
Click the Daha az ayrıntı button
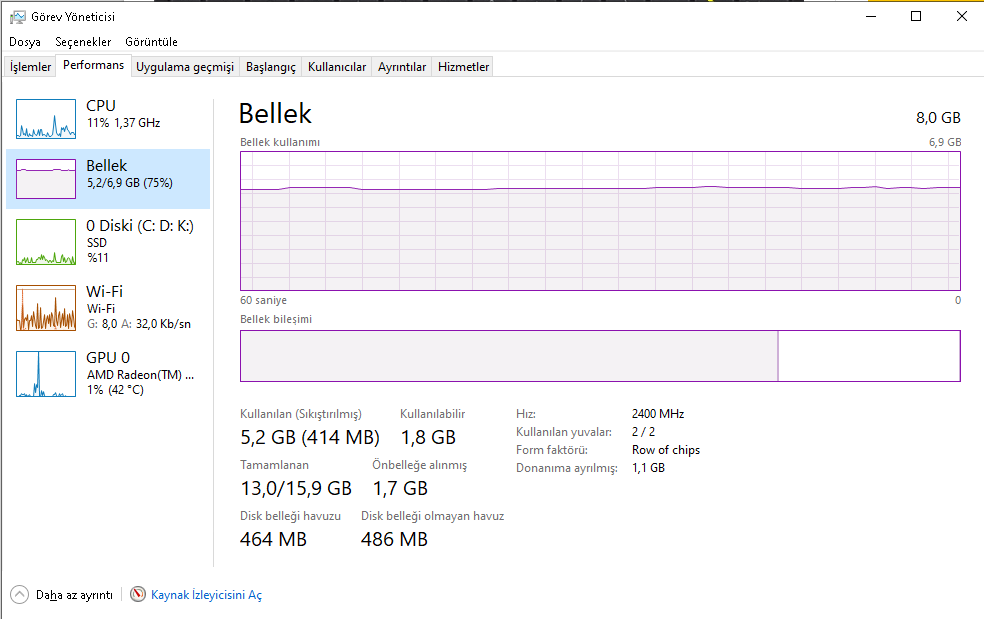click(74, 595)
